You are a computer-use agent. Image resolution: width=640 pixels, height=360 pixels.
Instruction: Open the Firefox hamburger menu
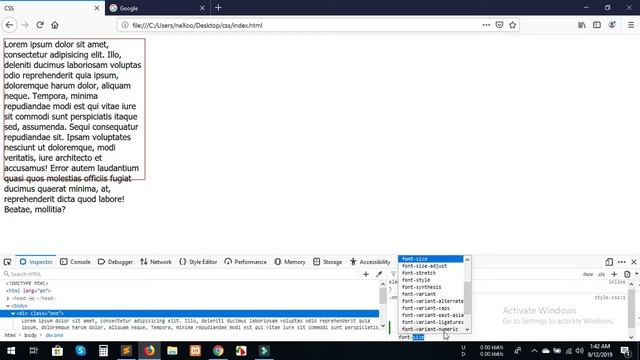[631, 25]
